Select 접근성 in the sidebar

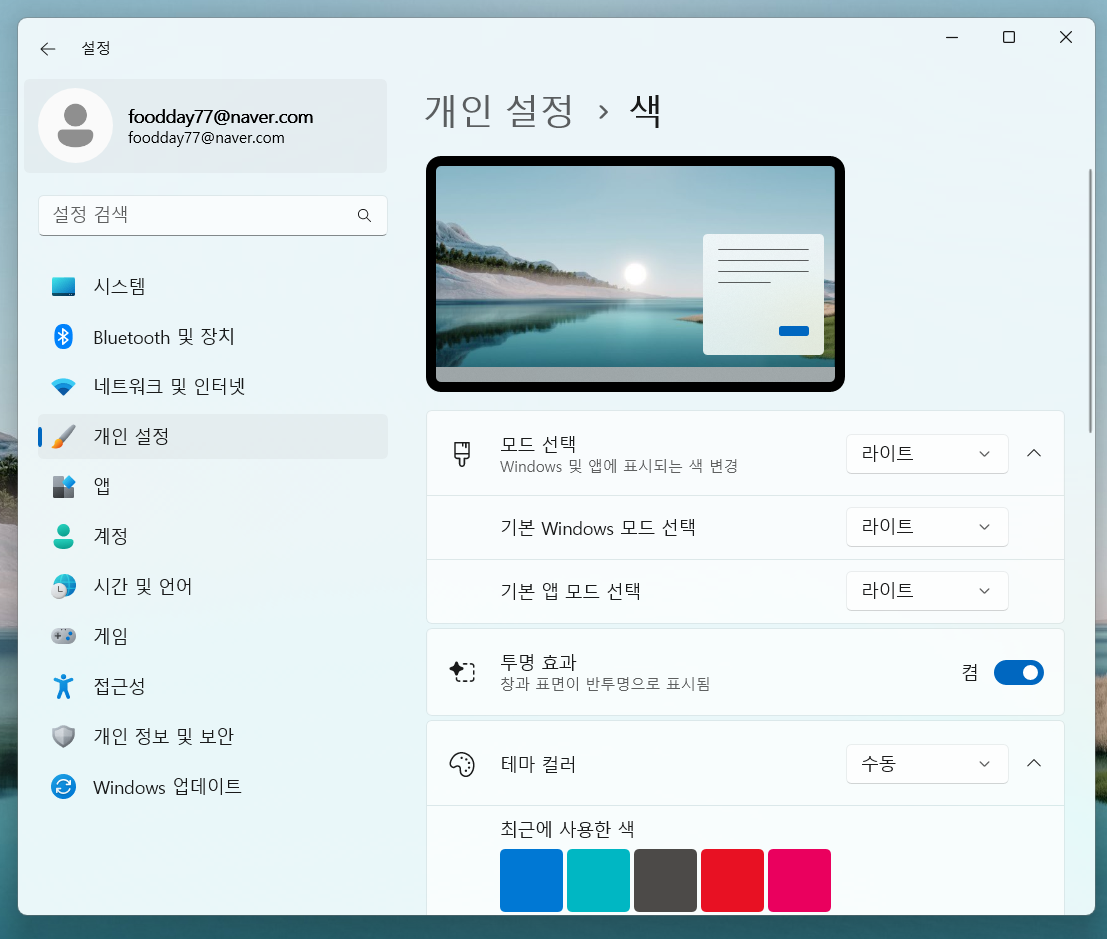(x=213, y=686)
